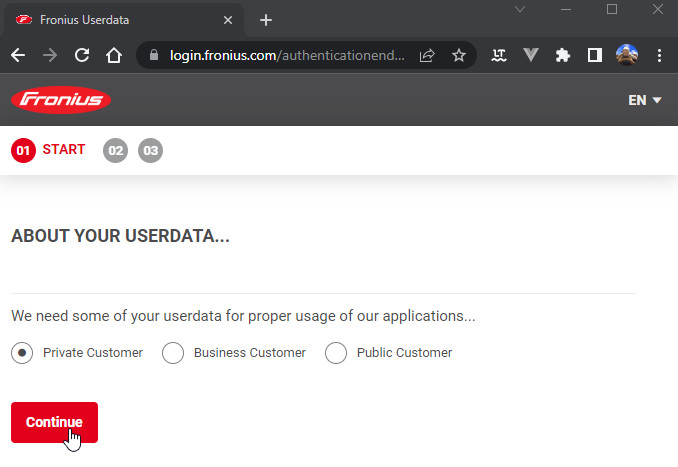
Task: Expand the EN language dropdown
Action: point(645,100)
